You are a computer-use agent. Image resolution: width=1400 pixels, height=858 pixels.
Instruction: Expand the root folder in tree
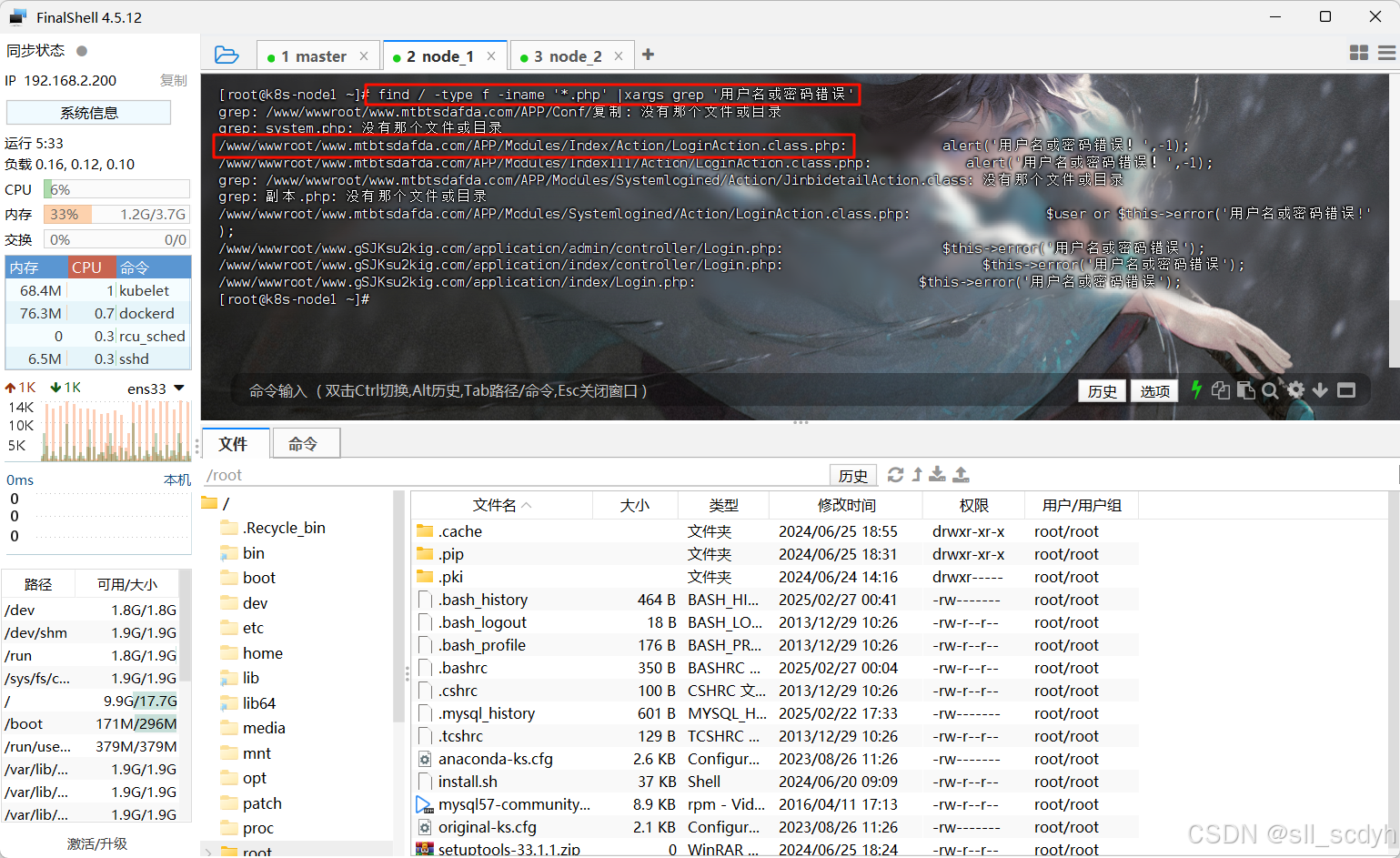pyautogui.click(x=208, y=853)
